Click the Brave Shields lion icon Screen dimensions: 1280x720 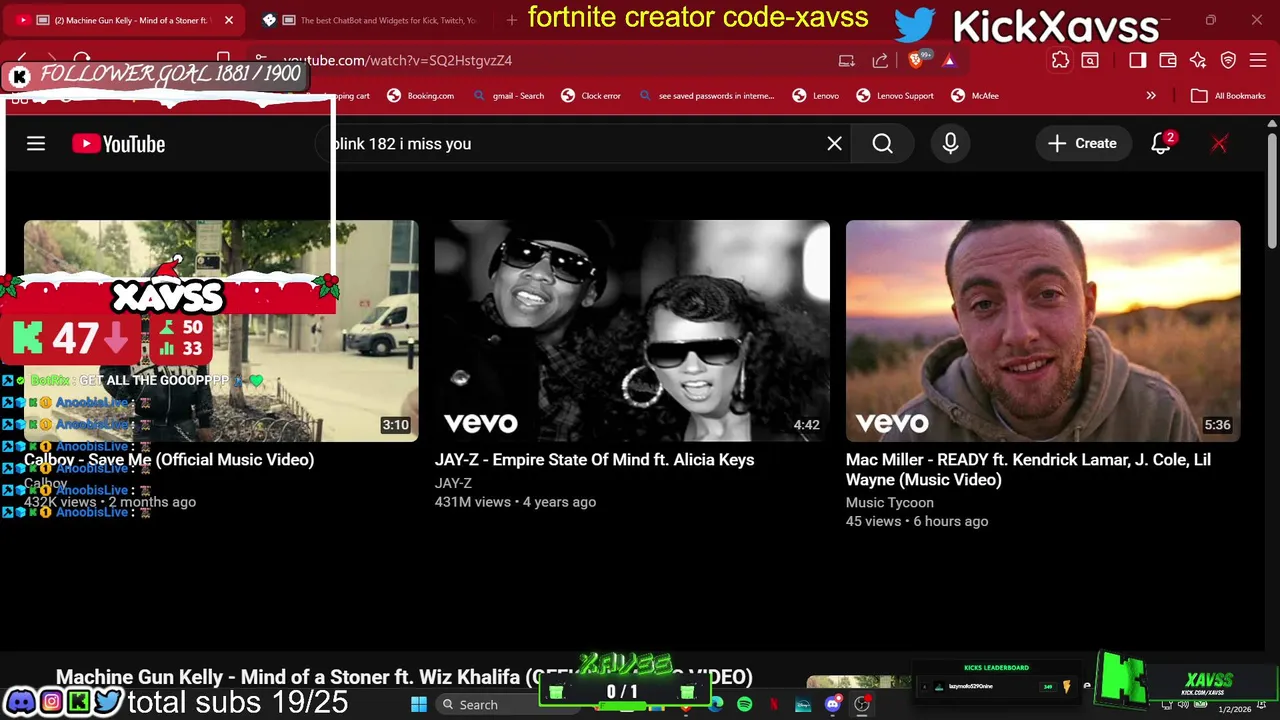pos(915,61)
